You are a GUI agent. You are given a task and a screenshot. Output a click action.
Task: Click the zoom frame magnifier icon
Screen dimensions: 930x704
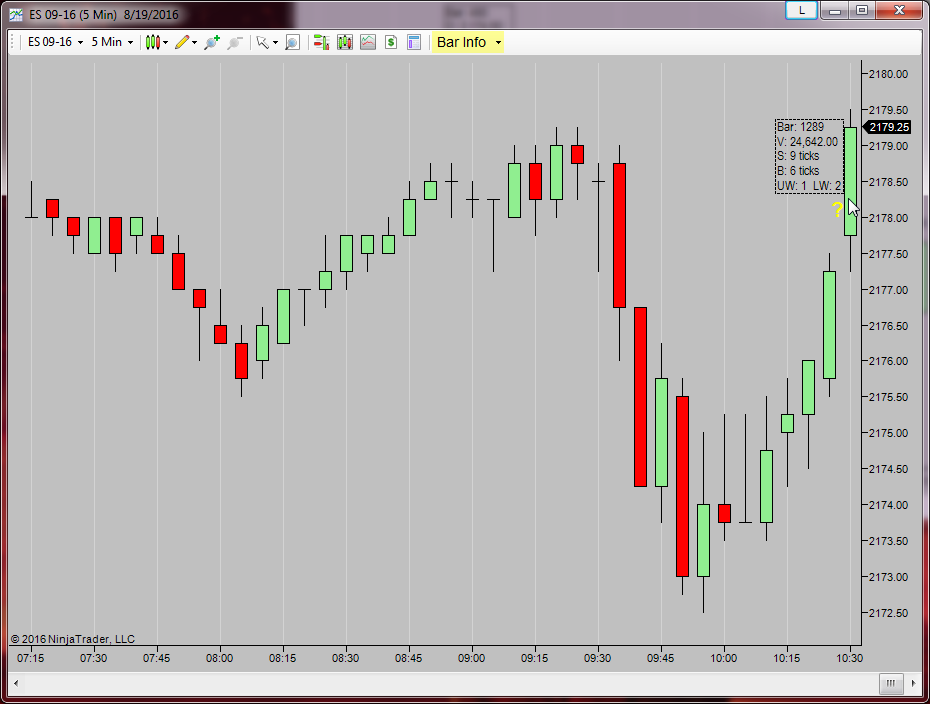tap(292, 42)
